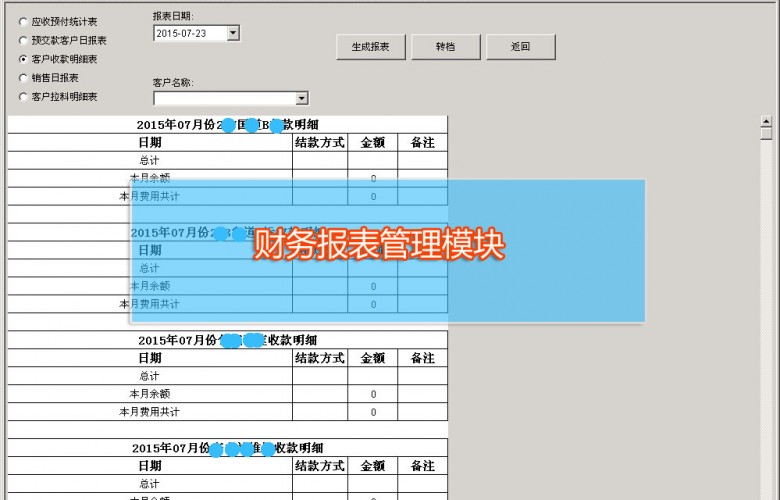This screenshot has width=780, height=500.
Task: Click the 总计 row in fourth table
Action: 227,484
